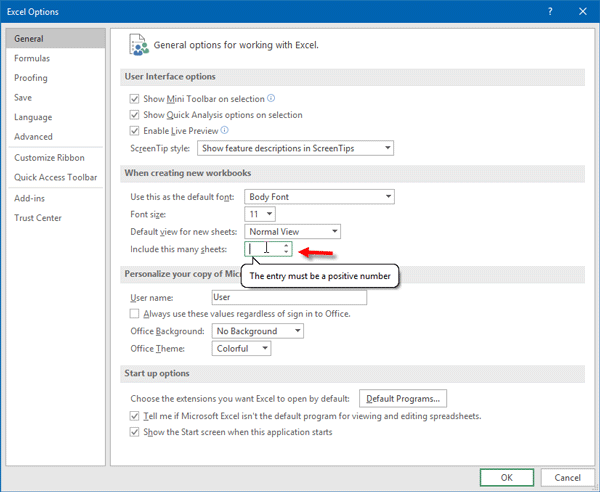Open the Font size dropdown

coord(260,214)
